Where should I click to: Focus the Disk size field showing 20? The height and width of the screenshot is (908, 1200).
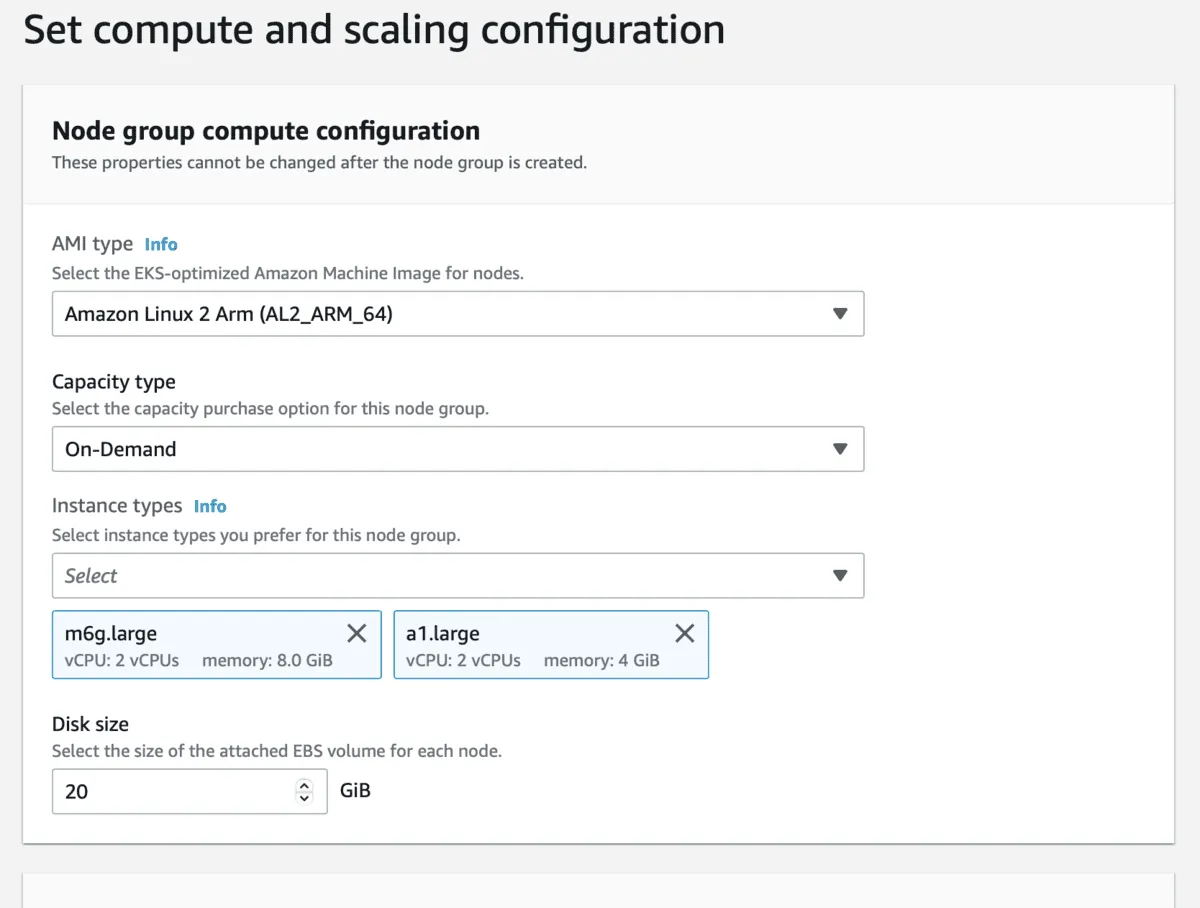[170, 791]
